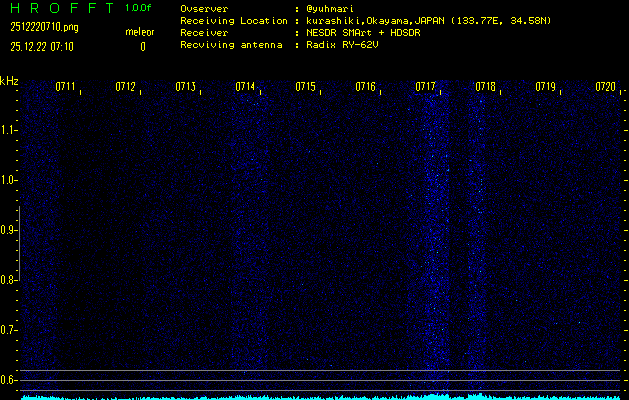Click the 0.9 kHz axis value

tap(8, 230)
